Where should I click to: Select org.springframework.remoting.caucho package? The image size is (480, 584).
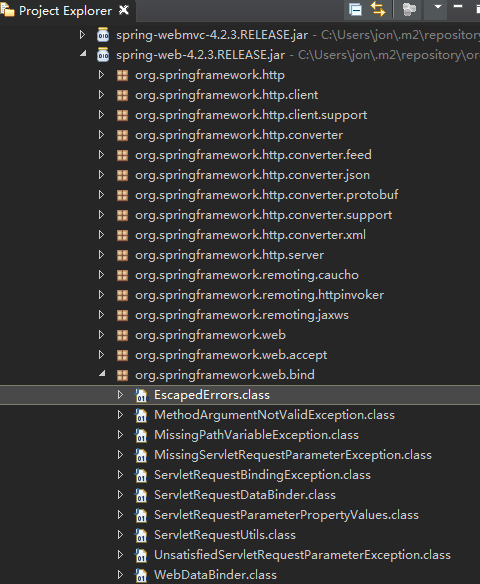point(247,275)
